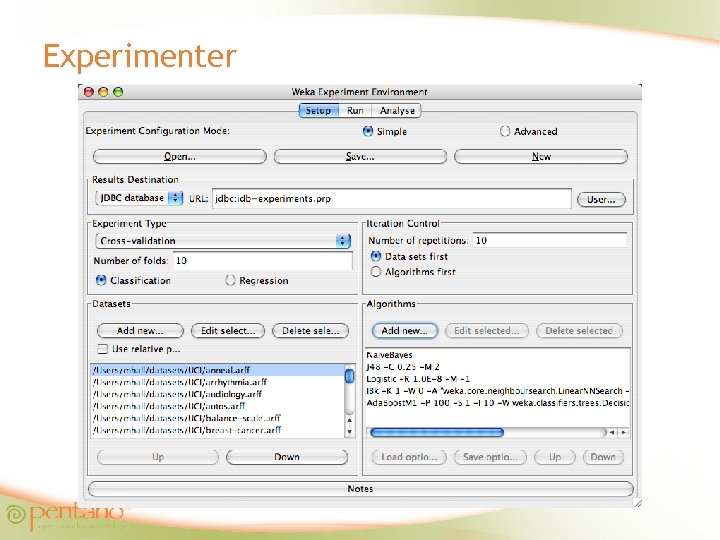
Task: Click Delete selected algorithm button
Action: (579, 331)
